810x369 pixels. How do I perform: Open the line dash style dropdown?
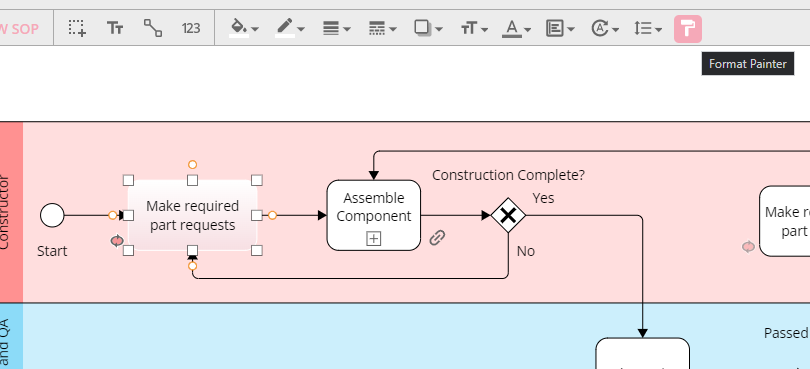(x=382, y=28)
